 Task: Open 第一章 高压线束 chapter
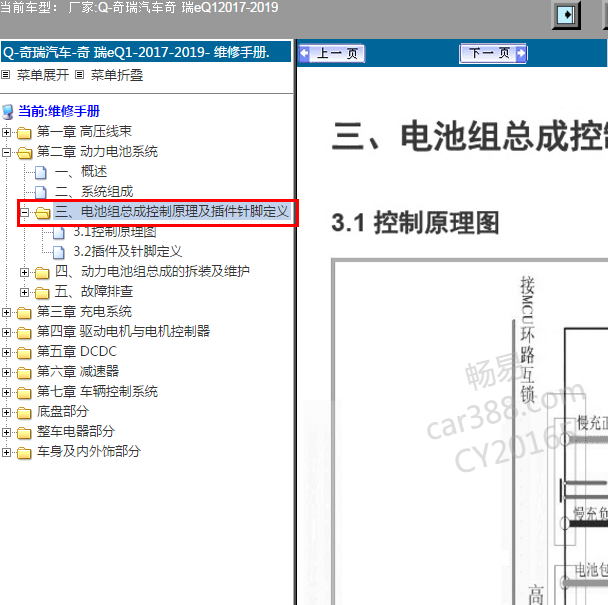pos(84,131)
